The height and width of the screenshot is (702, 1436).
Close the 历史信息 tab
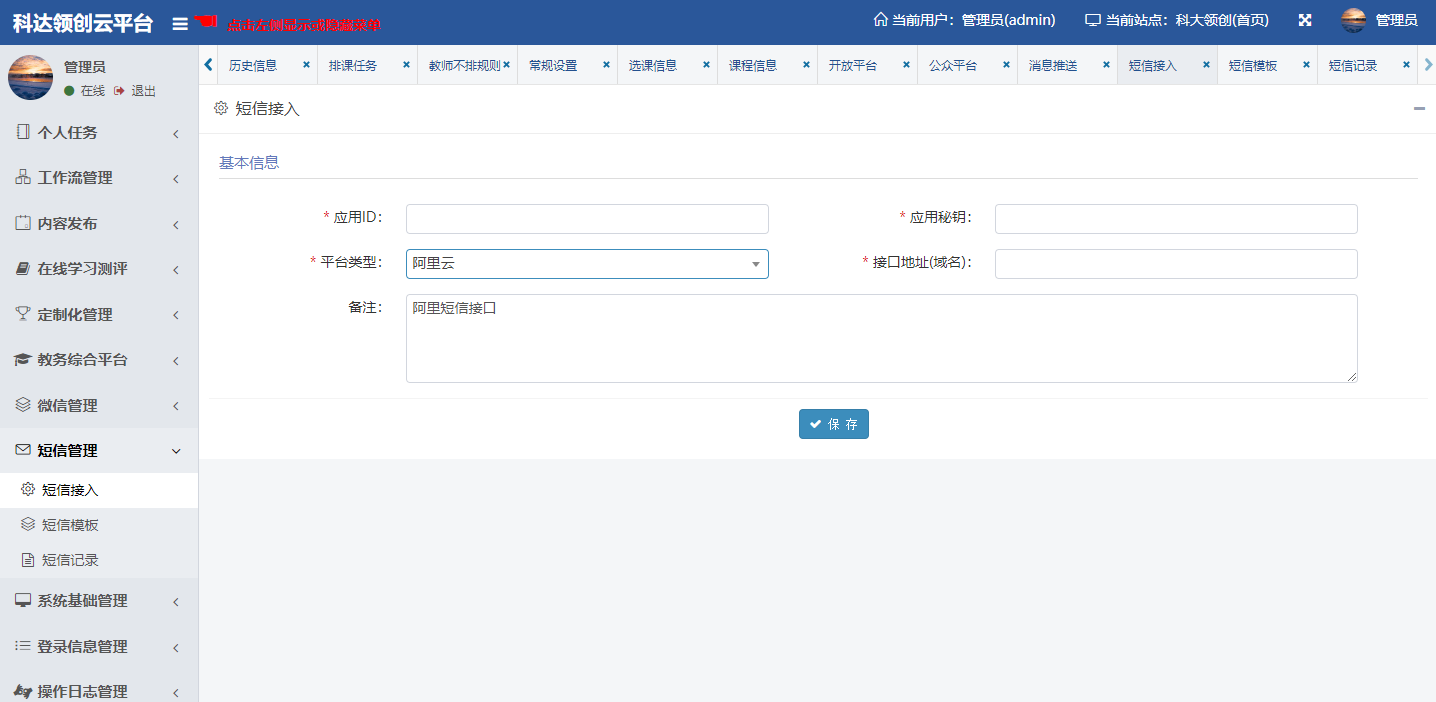306,64
